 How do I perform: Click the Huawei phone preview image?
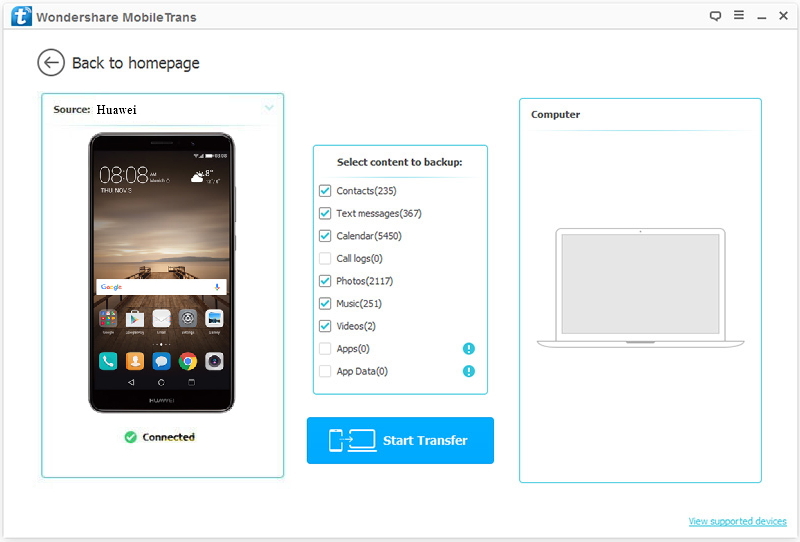pos(162,273)
